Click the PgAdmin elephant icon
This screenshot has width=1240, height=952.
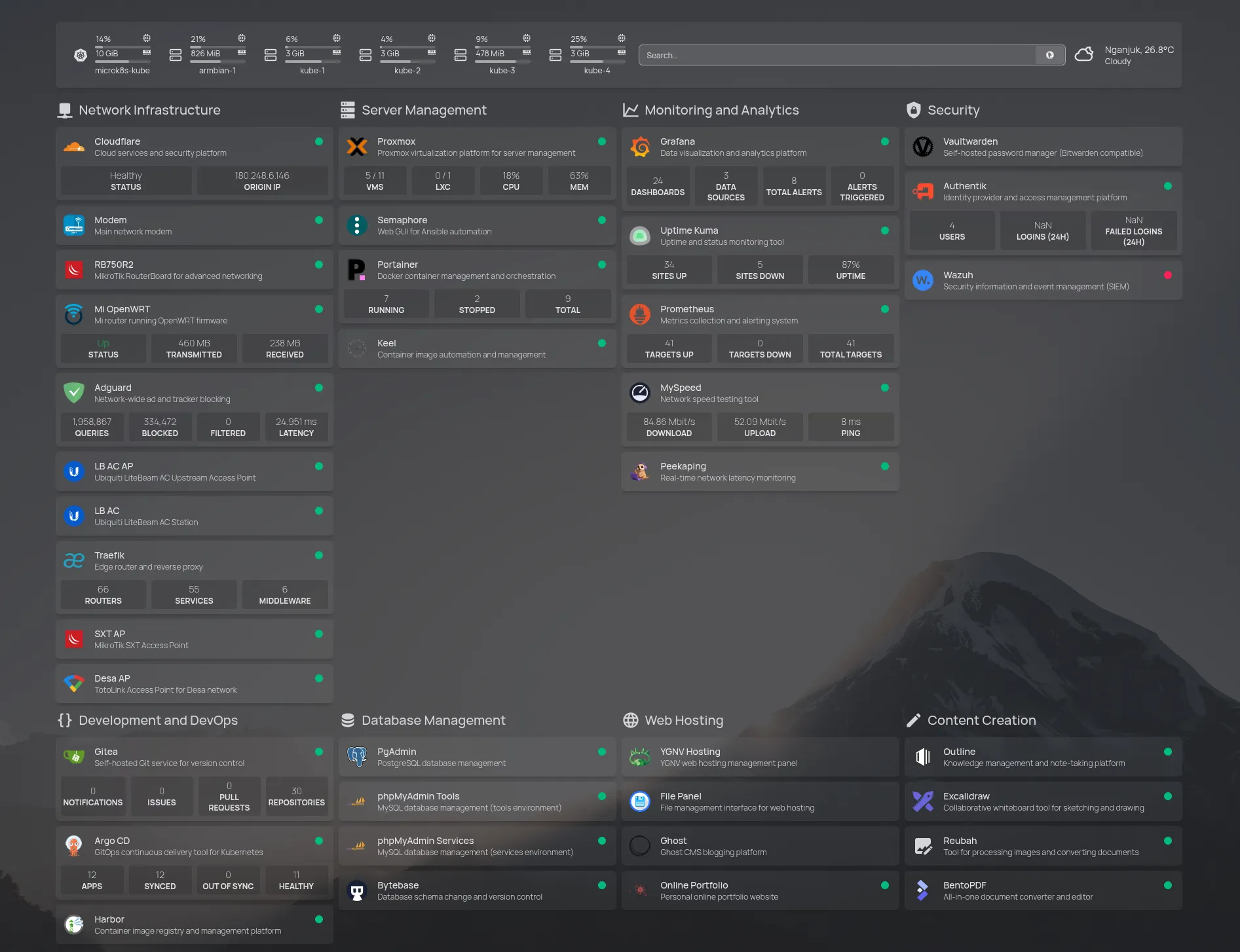click(357, 757)
